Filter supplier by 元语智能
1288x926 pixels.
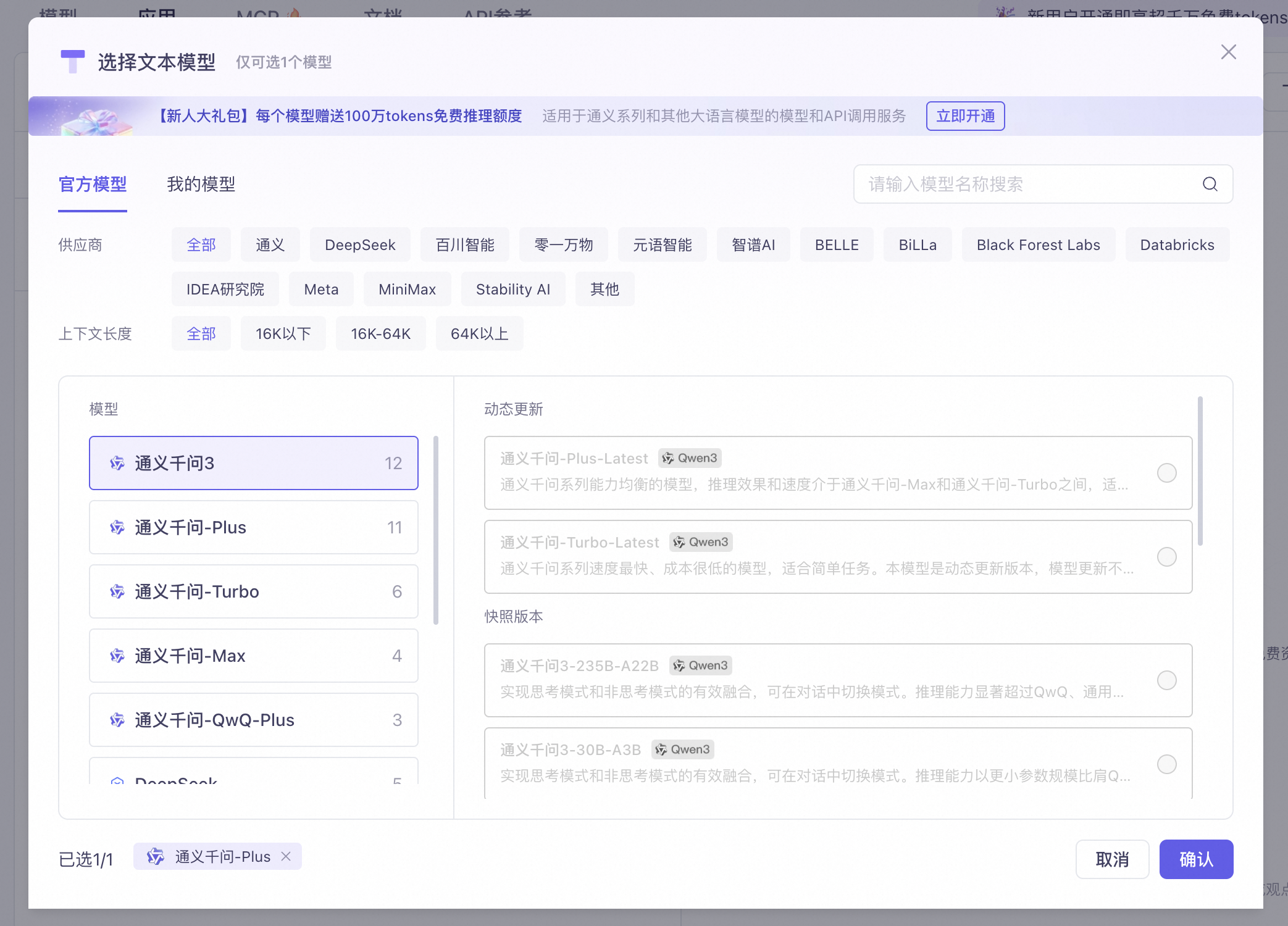[x=663, y=245]
